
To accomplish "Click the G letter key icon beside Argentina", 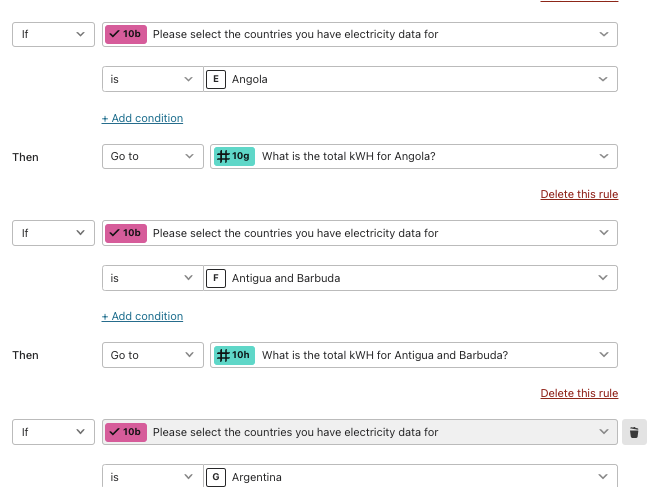I will tap(216, 477).
